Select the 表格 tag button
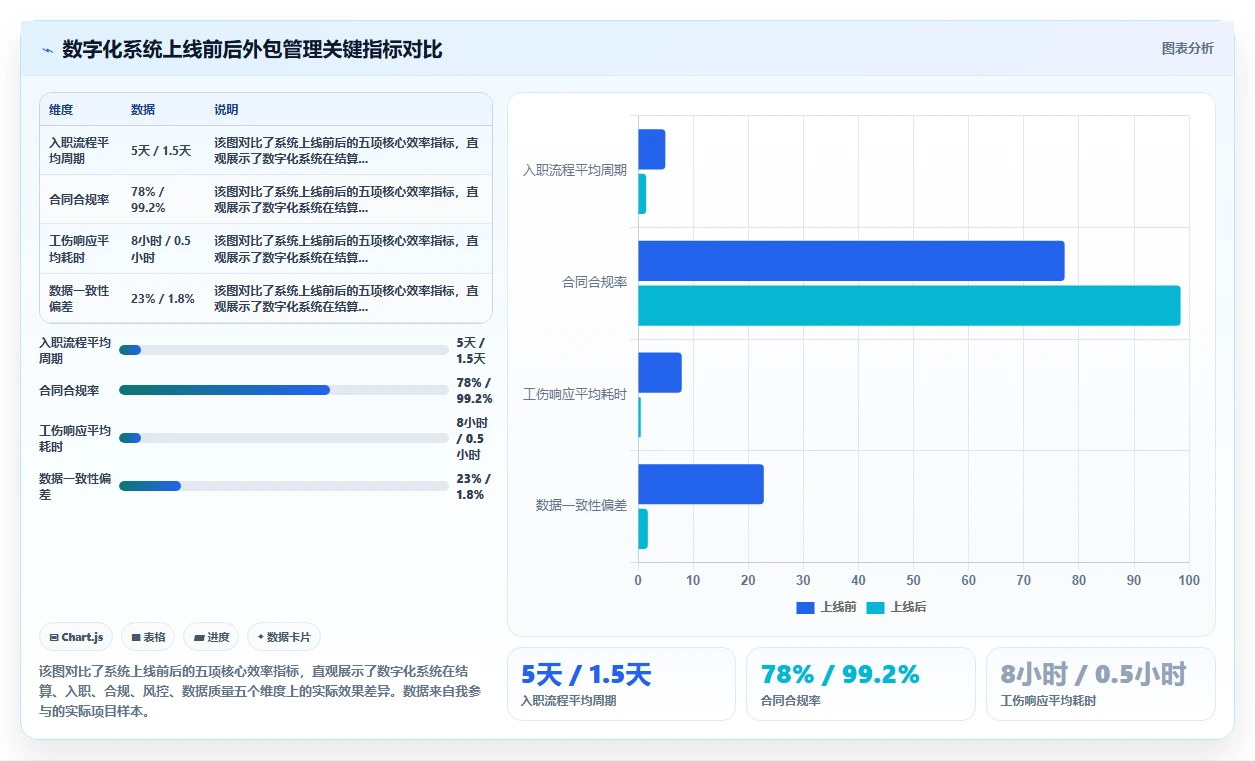1255x761 pixels. pyautogui.click(x=148, y=637)
